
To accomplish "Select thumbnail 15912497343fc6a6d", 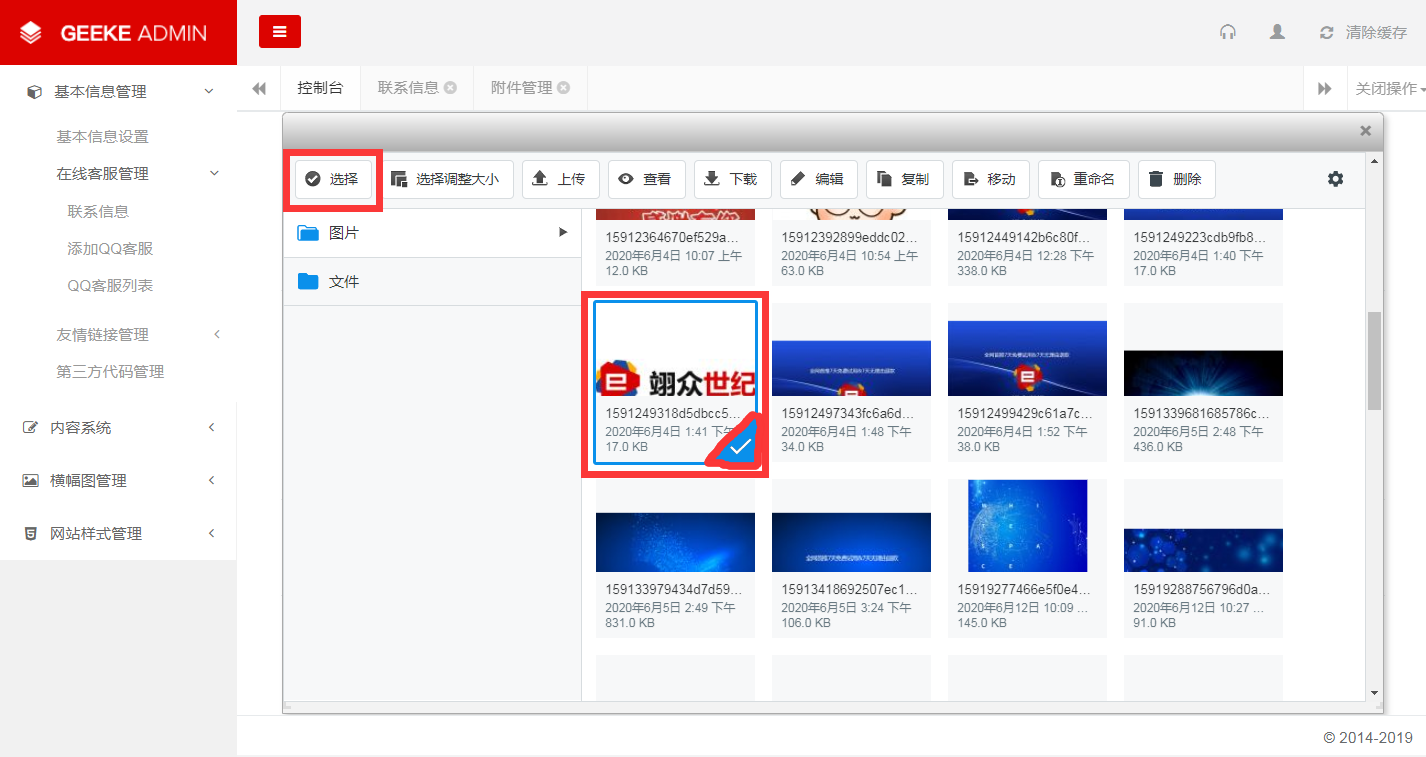I will point(851,382).
